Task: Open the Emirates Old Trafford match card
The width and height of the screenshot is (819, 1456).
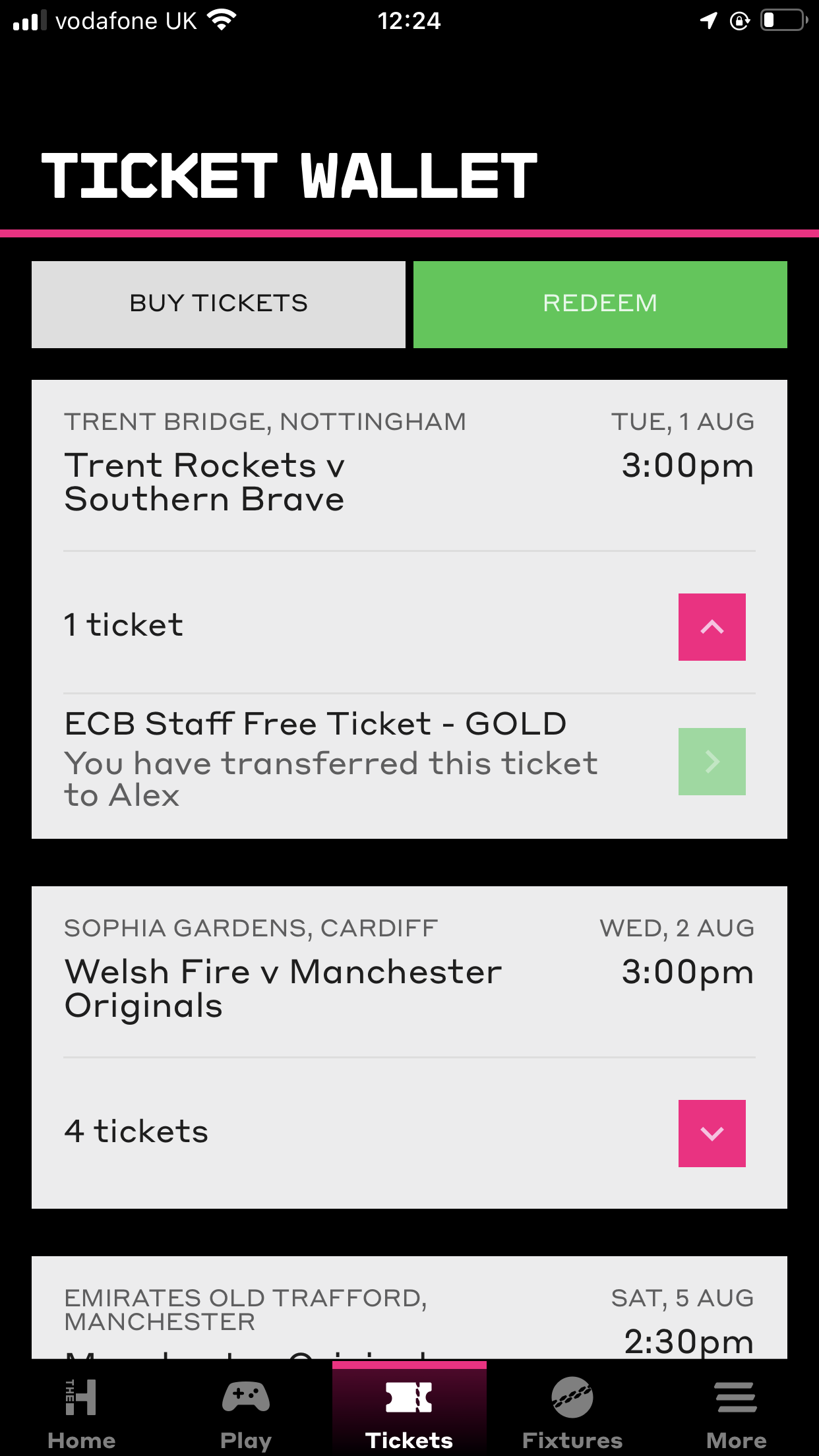Action: [x=409, y=1308]
